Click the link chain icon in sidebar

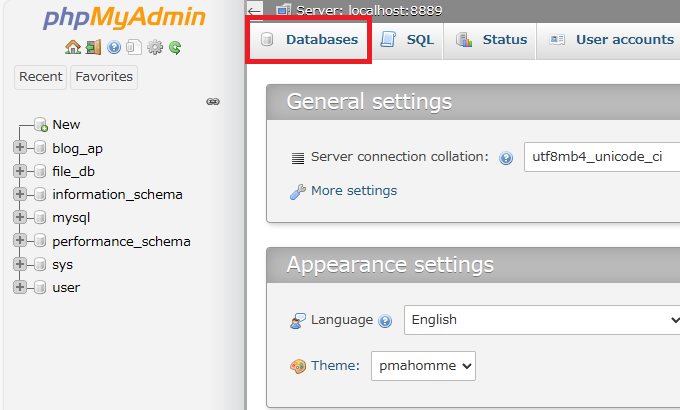pyautogui.click(x=212, y=102)
